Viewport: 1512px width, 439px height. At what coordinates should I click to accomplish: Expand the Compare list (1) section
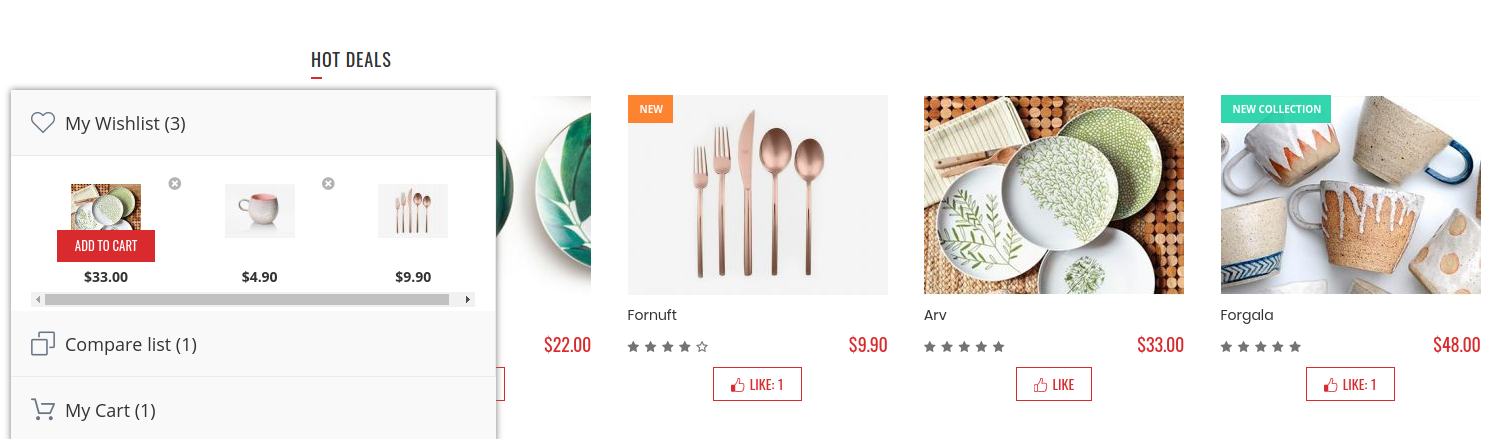click(x=253, y=344)
